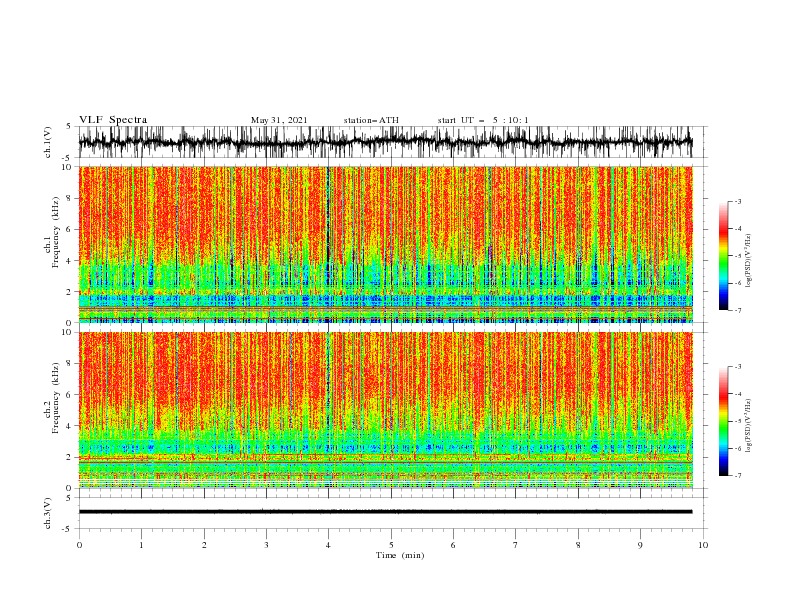Click the ch.2 Frequency (kHz) axis label
This screenshot has width=792, height=612.
click(52, 398)
